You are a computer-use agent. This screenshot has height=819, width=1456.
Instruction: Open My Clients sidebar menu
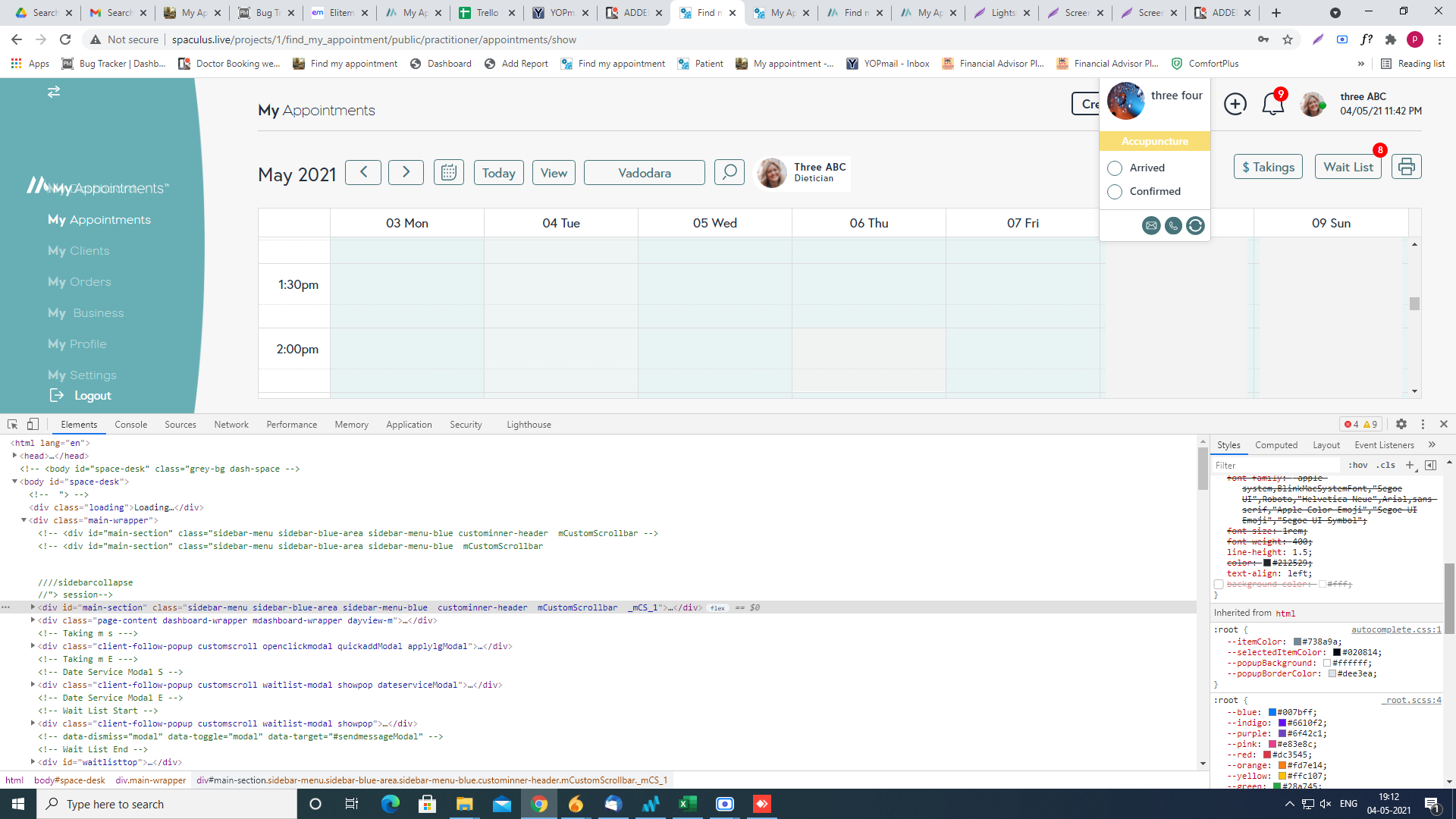[78, 250]
